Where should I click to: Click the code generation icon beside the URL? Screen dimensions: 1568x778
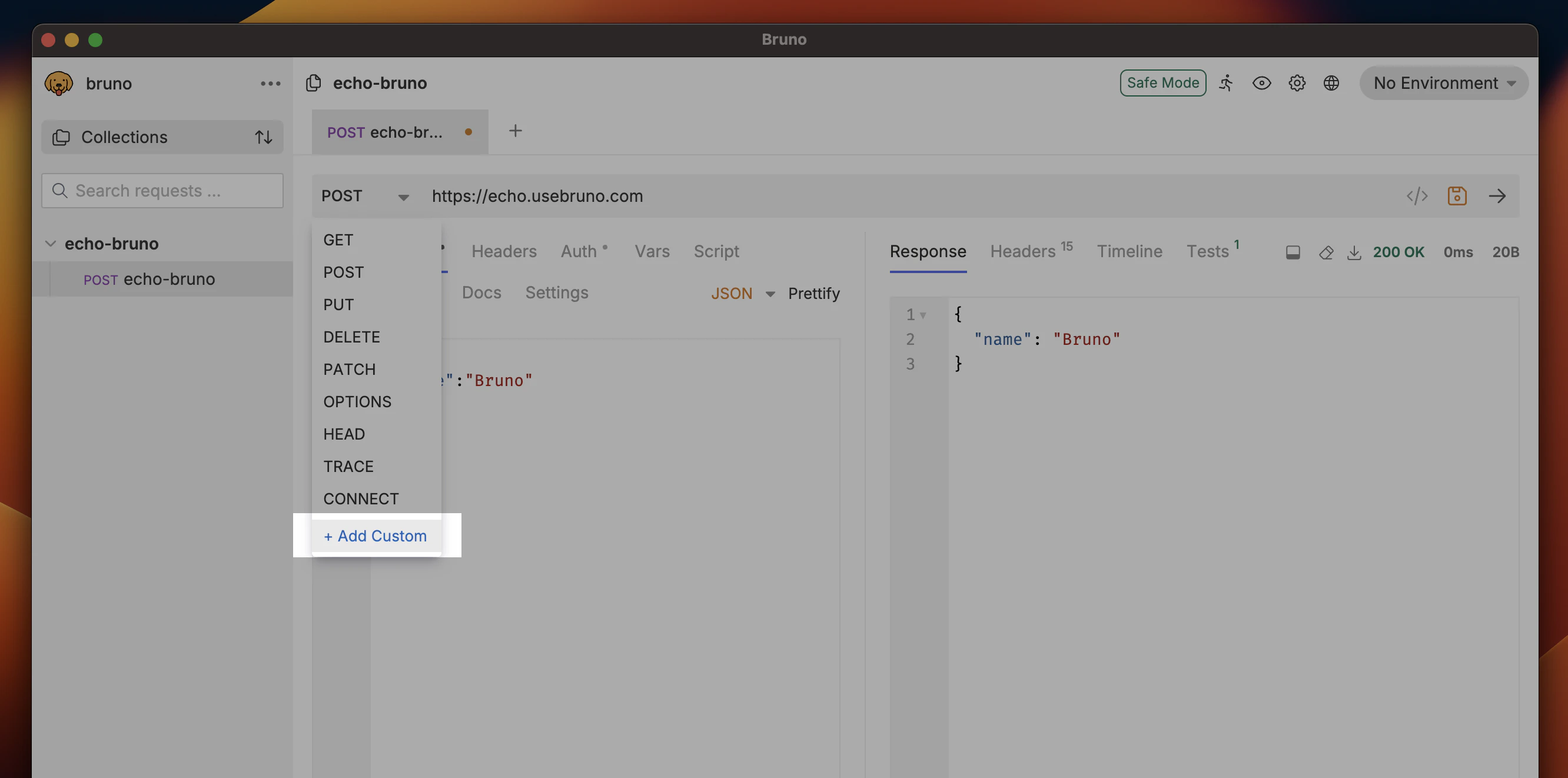coord(1417,196)
